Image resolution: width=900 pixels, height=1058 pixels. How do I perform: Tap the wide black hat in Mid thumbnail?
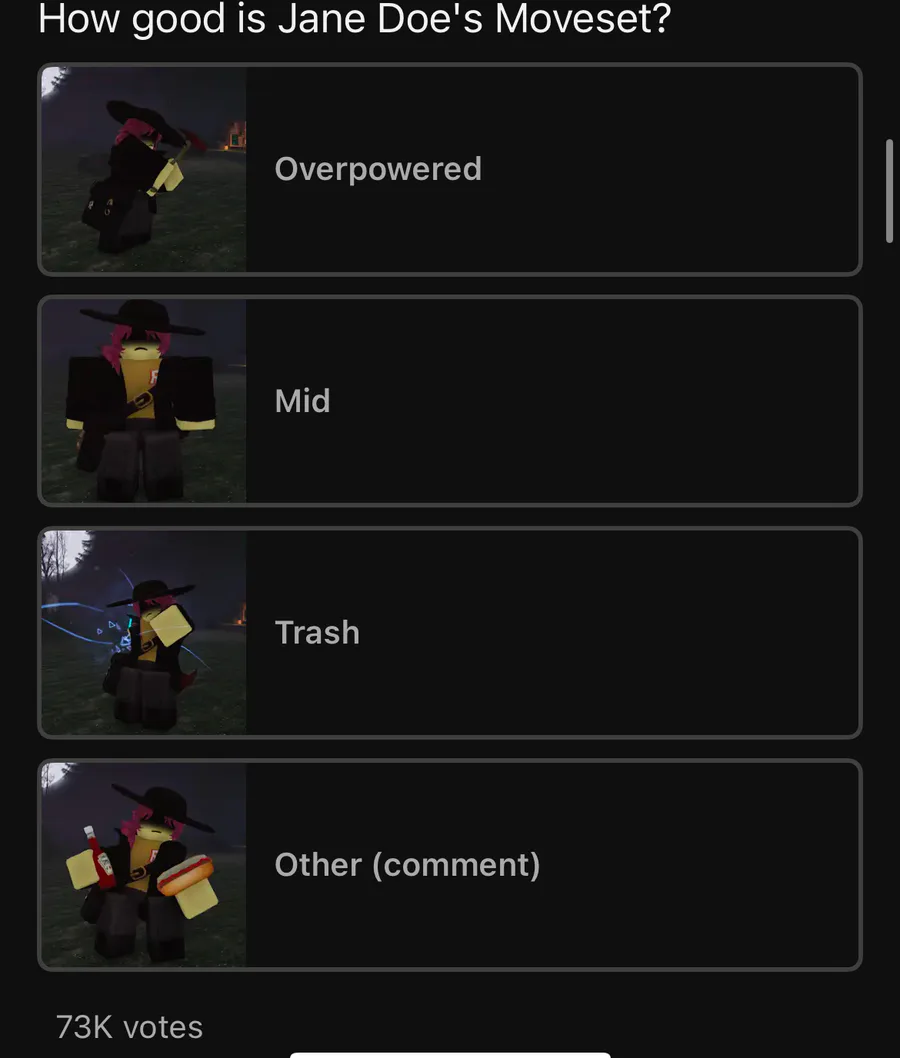(x=142, y=318)
